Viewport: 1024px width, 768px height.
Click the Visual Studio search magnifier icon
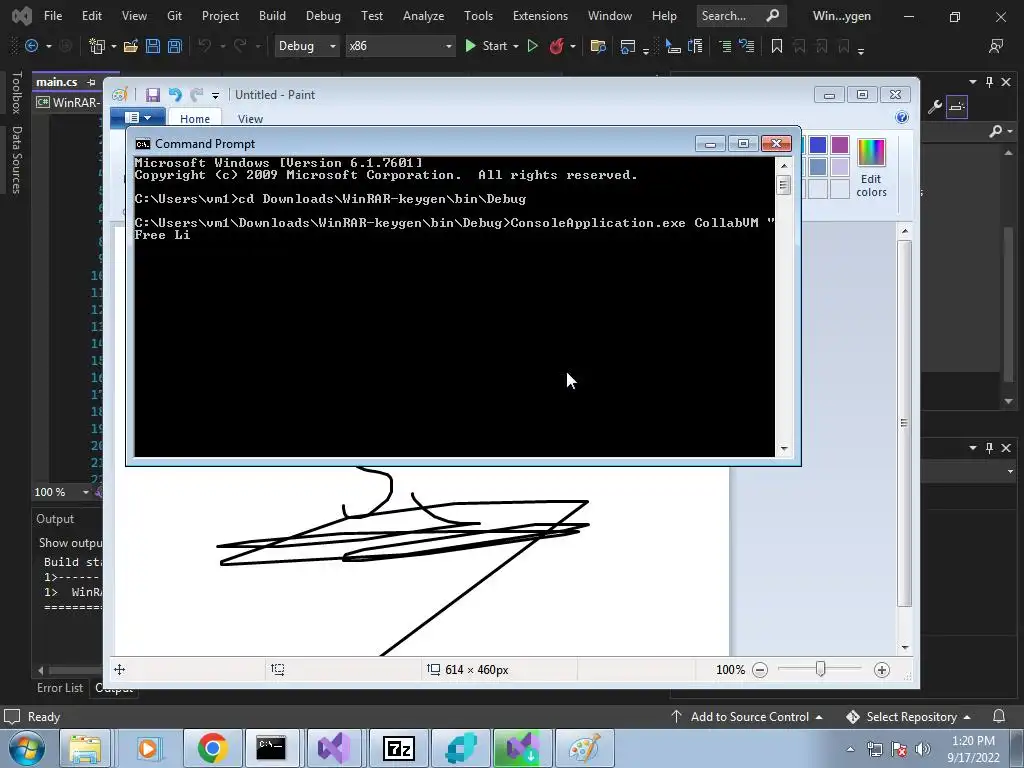[773, 15]
